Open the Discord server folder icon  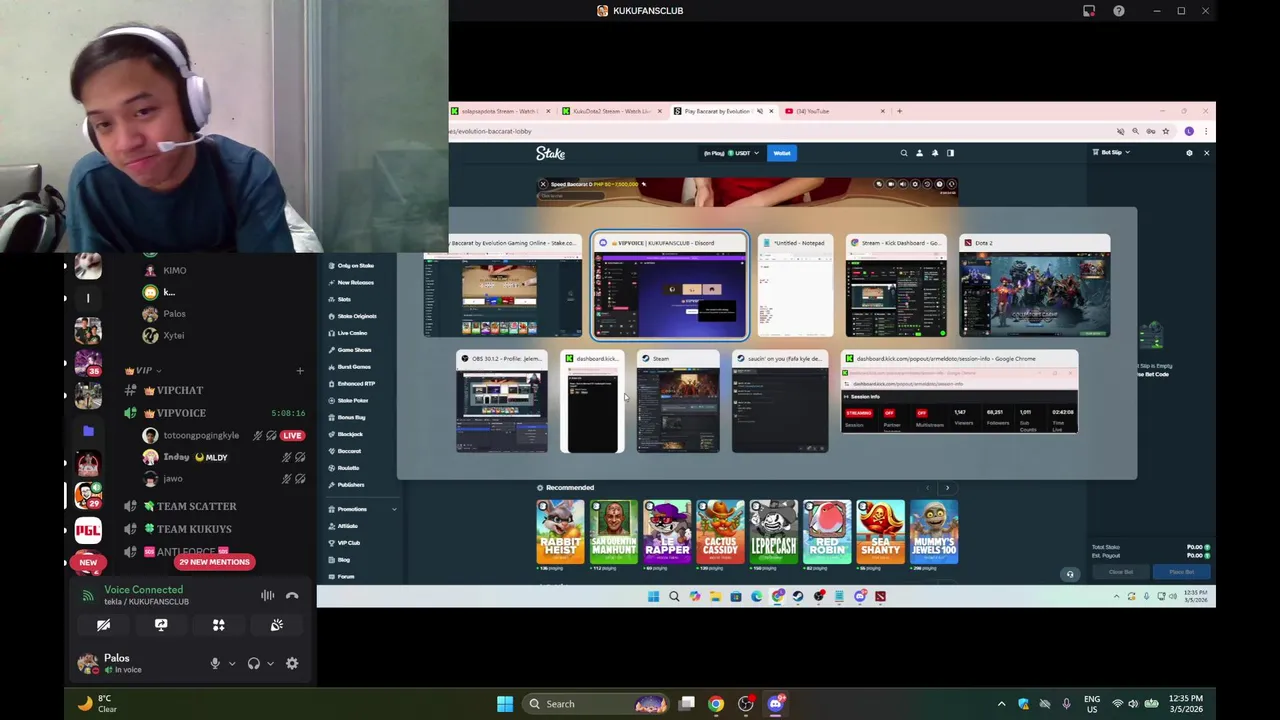[88, 431]
